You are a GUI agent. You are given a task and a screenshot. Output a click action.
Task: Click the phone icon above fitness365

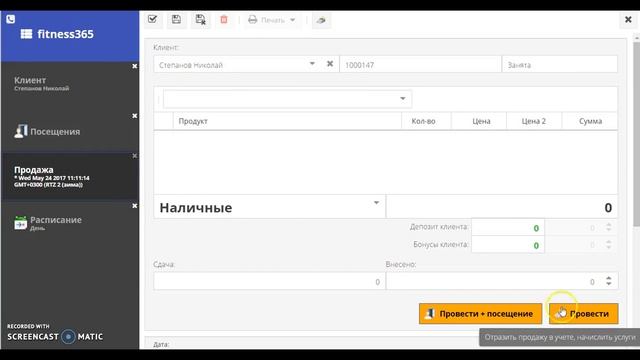point(11,19)
